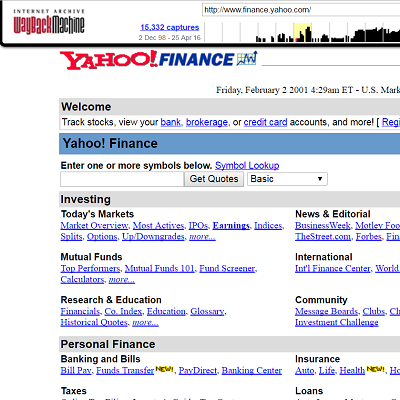This screenshot has height=400, width=400.
Task: Click the highlighted year in captures timeline
Action: point(303,32)
